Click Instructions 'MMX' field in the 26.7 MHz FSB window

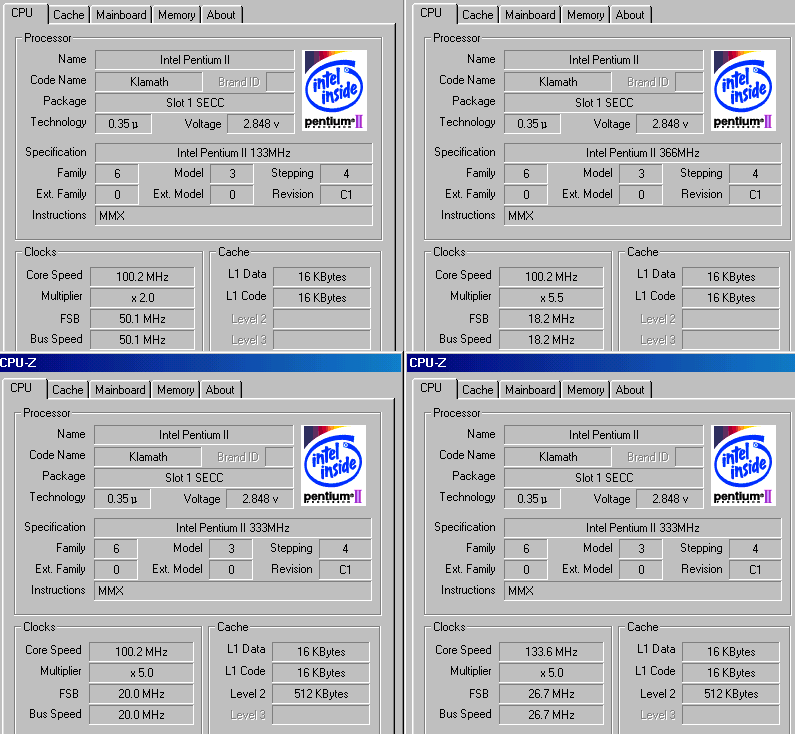pos(643,591)
